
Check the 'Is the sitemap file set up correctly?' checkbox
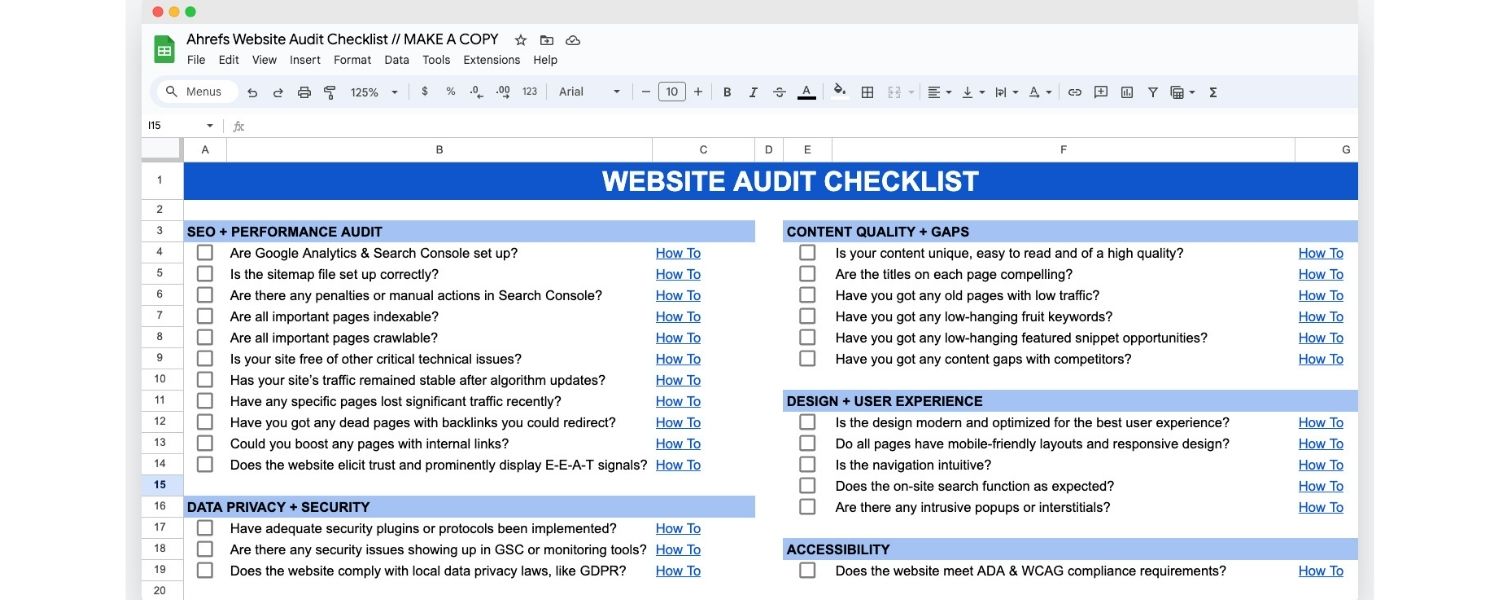(x=205, y=273)
